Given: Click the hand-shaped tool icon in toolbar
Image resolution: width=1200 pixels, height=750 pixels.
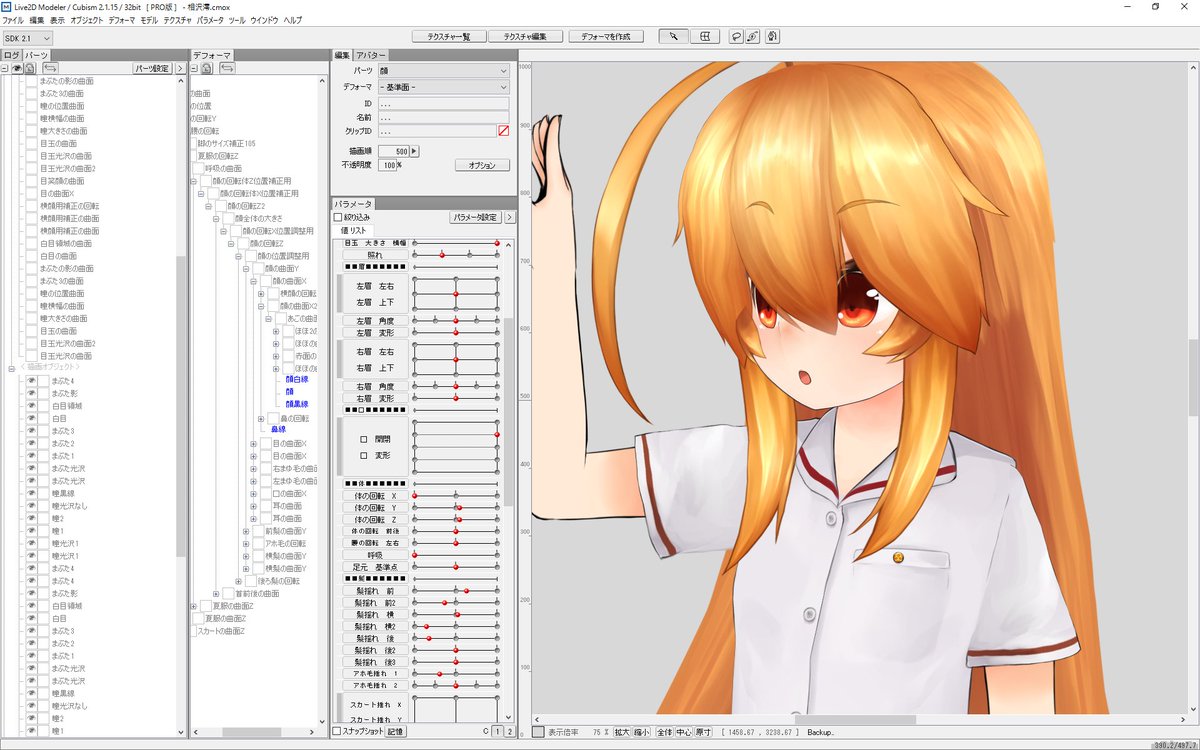Looking at the screenshot, I should 772,36.
